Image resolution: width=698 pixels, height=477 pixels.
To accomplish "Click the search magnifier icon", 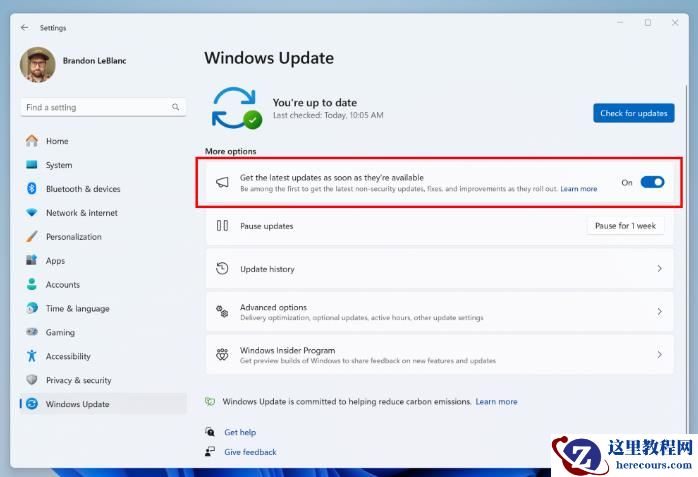I will click(175, 107).
